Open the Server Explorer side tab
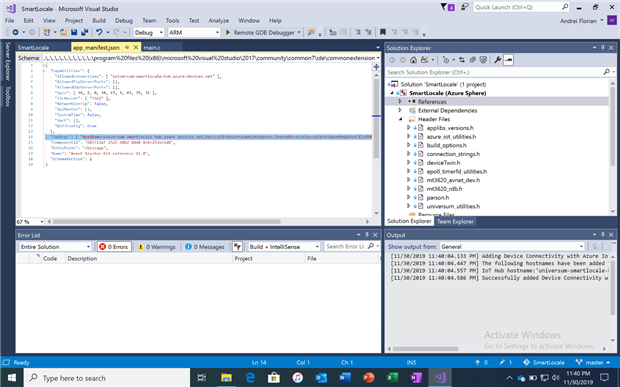The width and height of the screenshot is (620, 387). point(7,61)
